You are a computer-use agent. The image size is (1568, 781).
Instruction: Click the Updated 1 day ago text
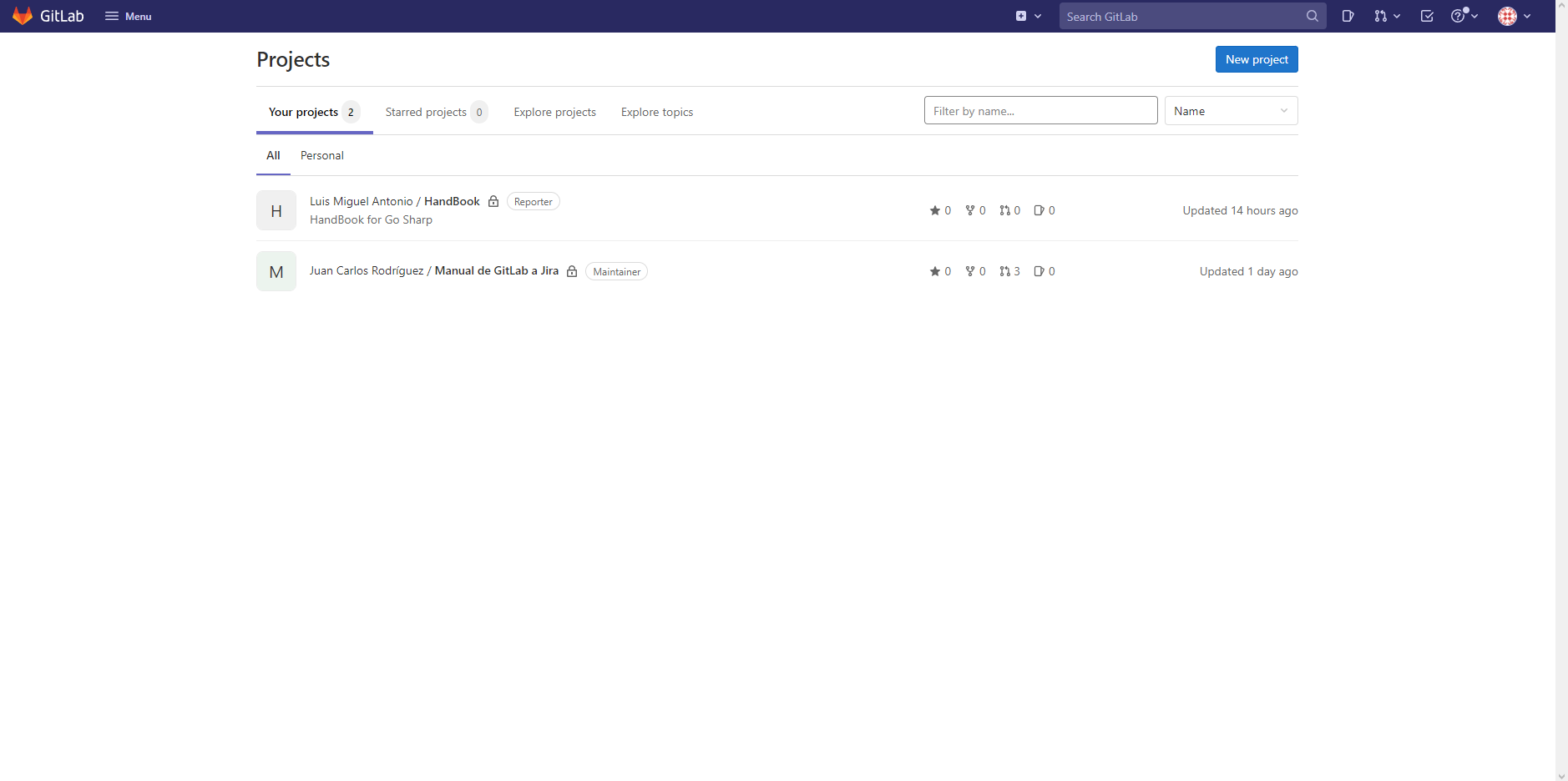coord(1248,271)
